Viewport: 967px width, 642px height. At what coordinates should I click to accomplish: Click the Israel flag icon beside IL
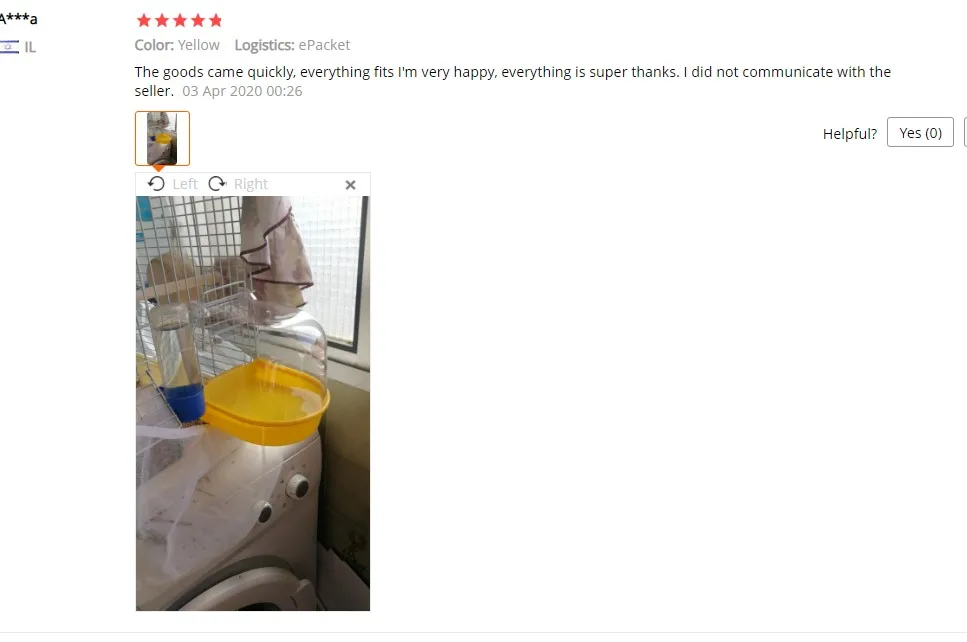point(9,47)
